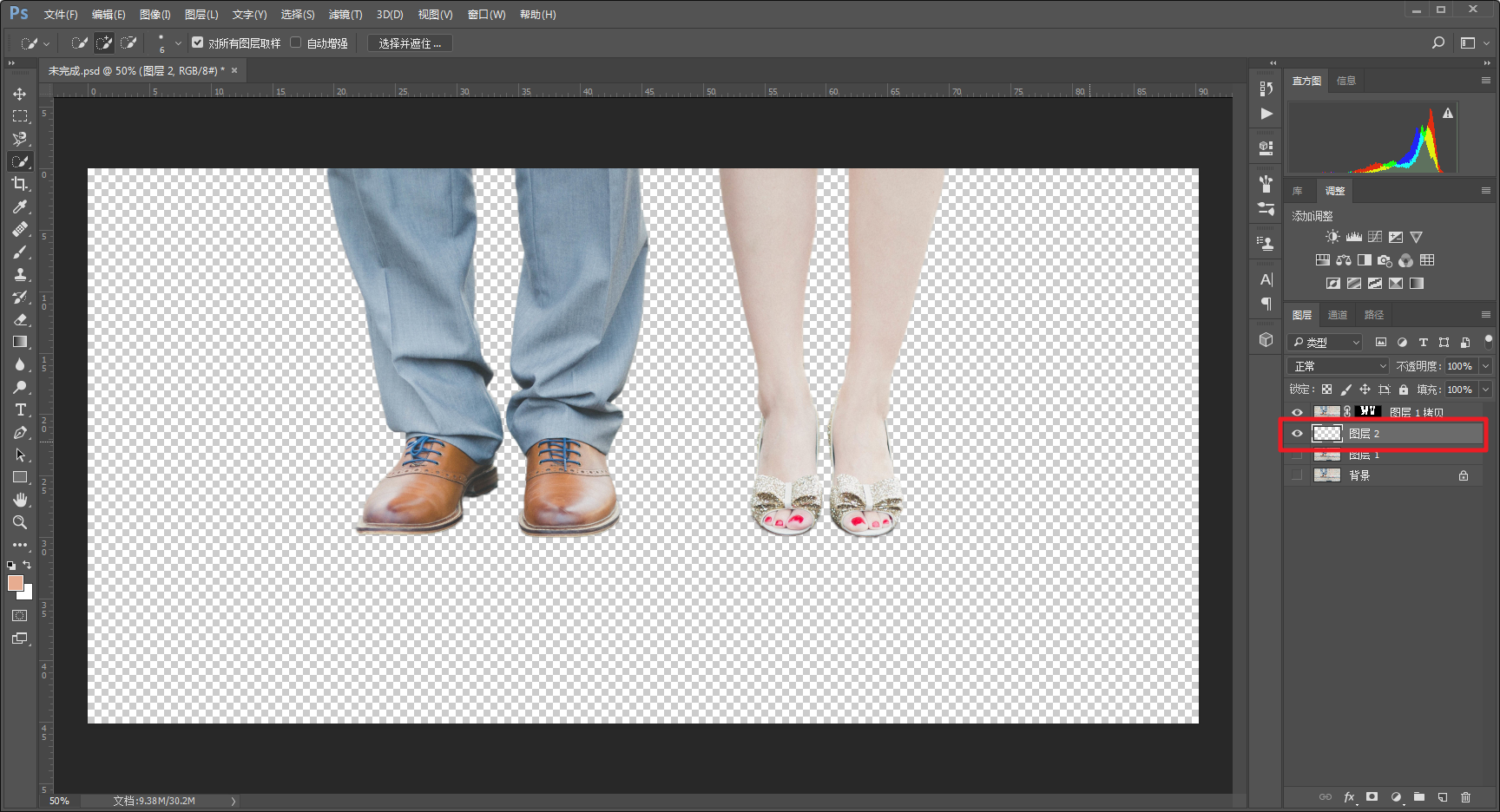Click the delete layer trash icon

coord(1465,797)
